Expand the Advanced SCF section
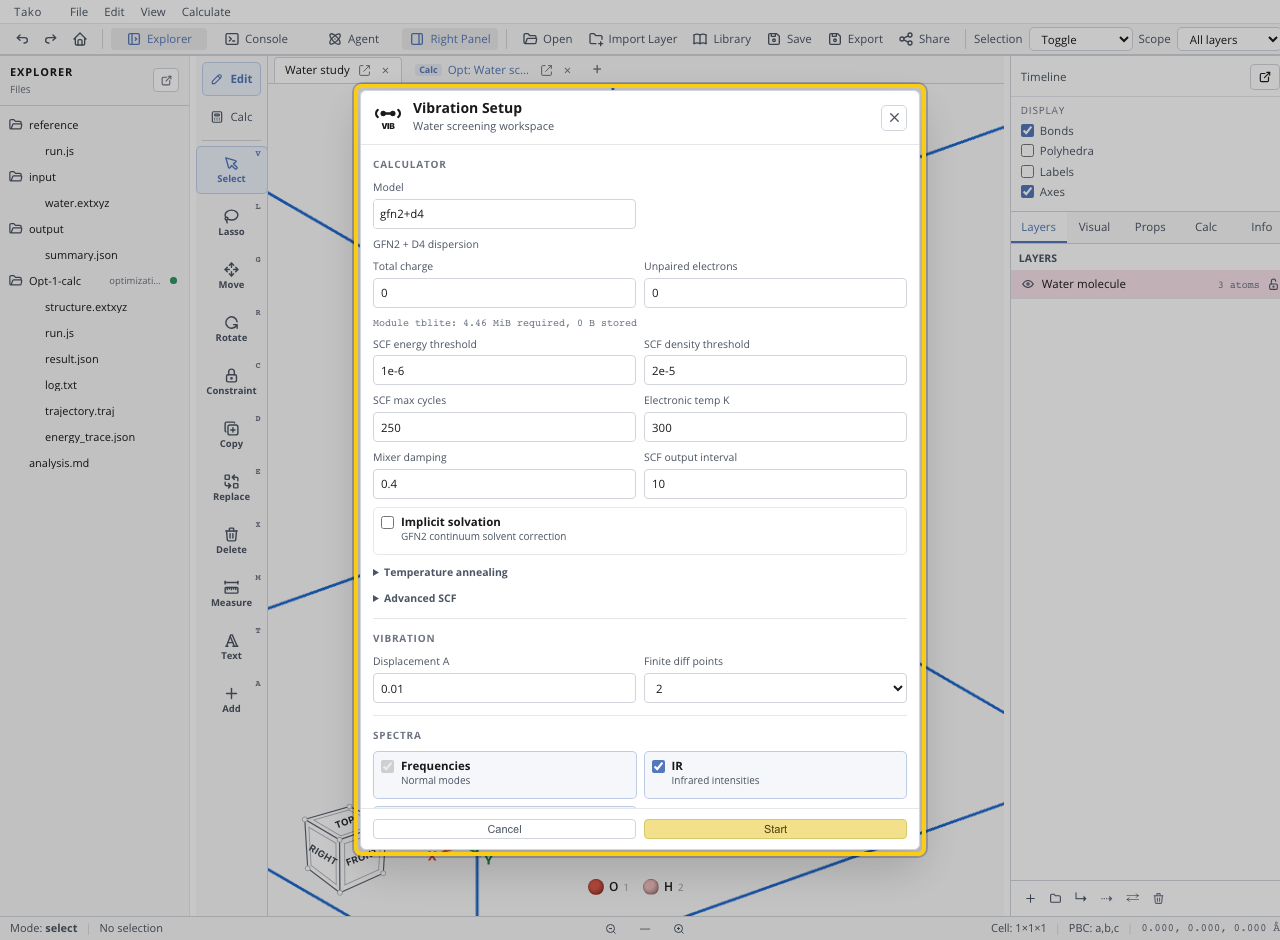The height and width of the screenshot is (940, 1280). [x=414, y=598]
